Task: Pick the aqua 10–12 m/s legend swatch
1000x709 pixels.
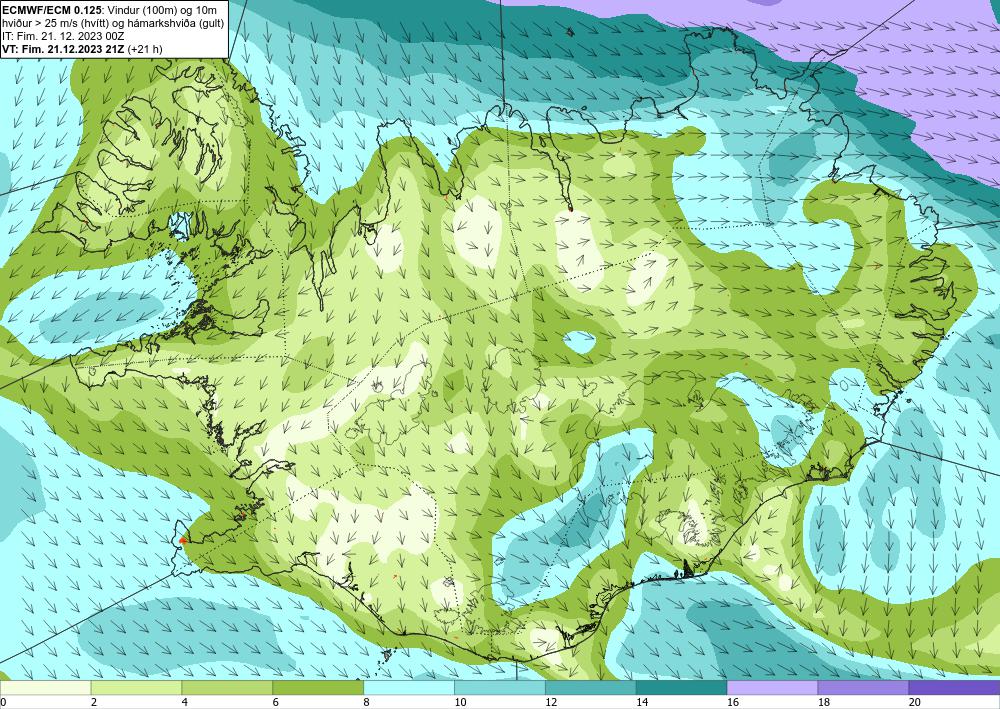Action: click(x=500, y=687)
